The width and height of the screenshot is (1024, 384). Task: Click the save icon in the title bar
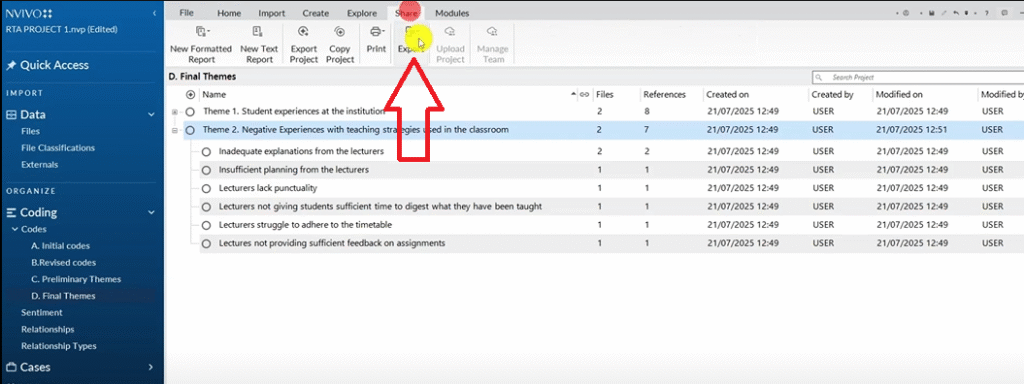[932, 13]
